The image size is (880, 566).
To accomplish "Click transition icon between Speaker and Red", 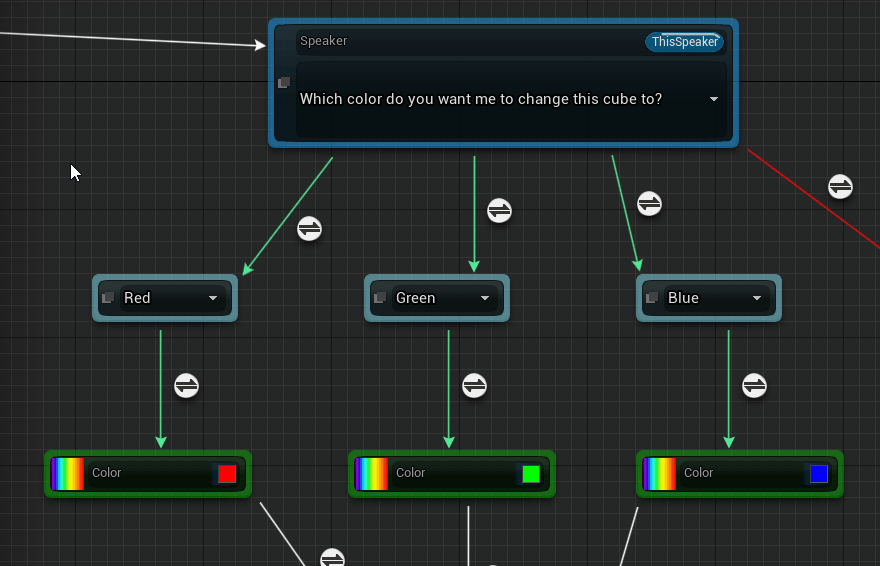I will (x=309, y=228).
